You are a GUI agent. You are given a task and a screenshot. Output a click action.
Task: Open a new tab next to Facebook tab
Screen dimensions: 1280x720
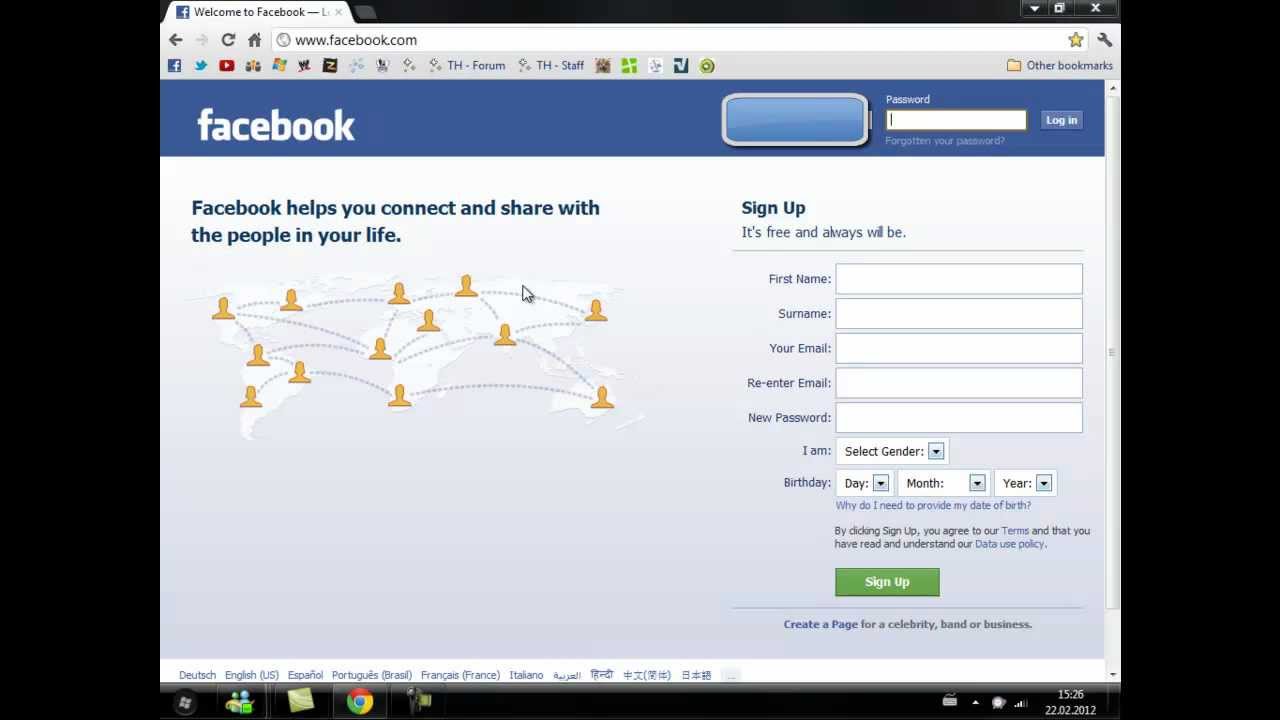(365, 12)
